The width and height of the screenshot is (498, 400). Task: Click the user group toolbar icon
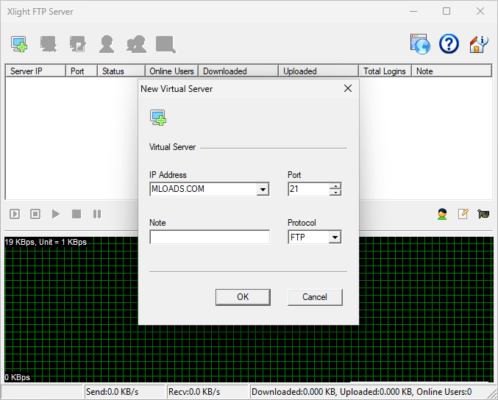(x=136, y=44)
